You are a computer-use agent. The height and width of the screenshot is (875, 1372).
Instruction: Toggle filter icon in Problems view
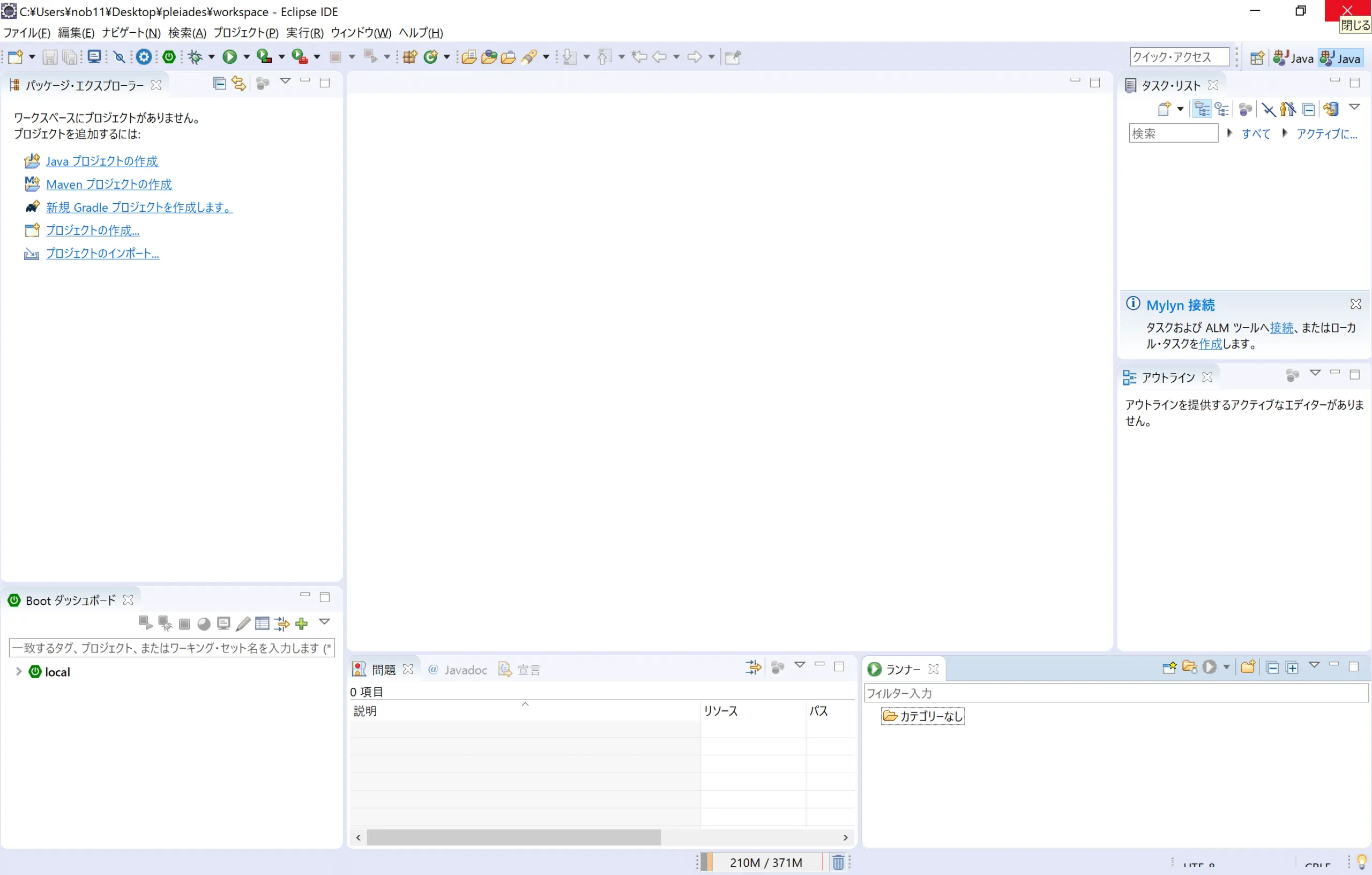pos(753,667)
